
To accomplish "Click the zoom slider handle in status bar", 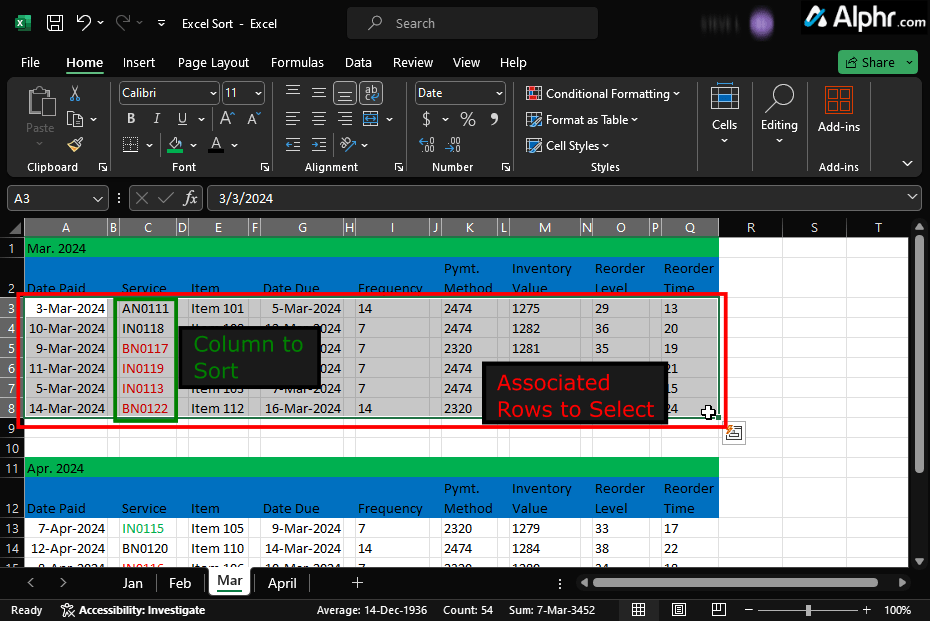I will click(x=808, y=610).
